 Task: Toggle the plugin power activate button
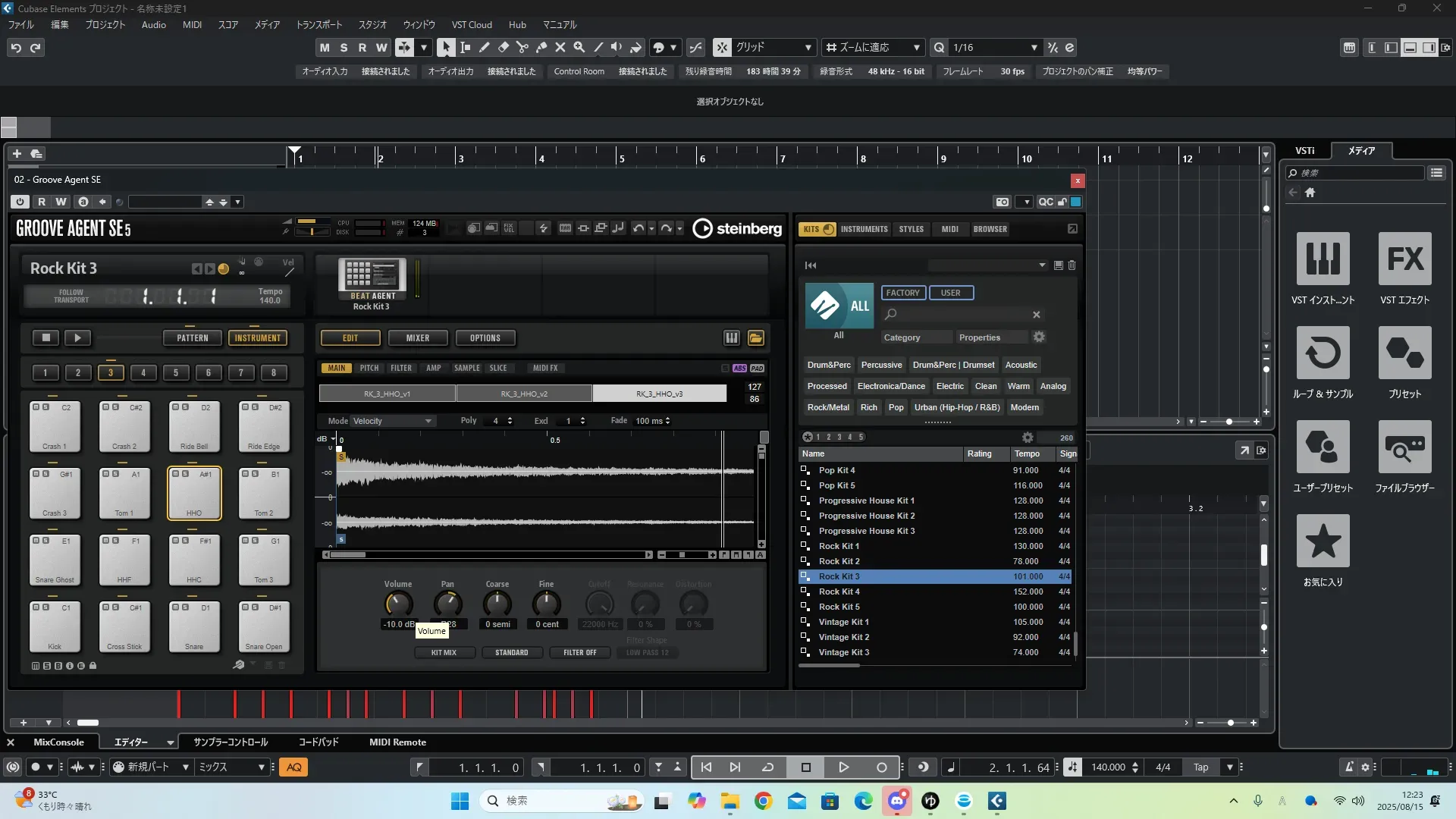point(20,202)
